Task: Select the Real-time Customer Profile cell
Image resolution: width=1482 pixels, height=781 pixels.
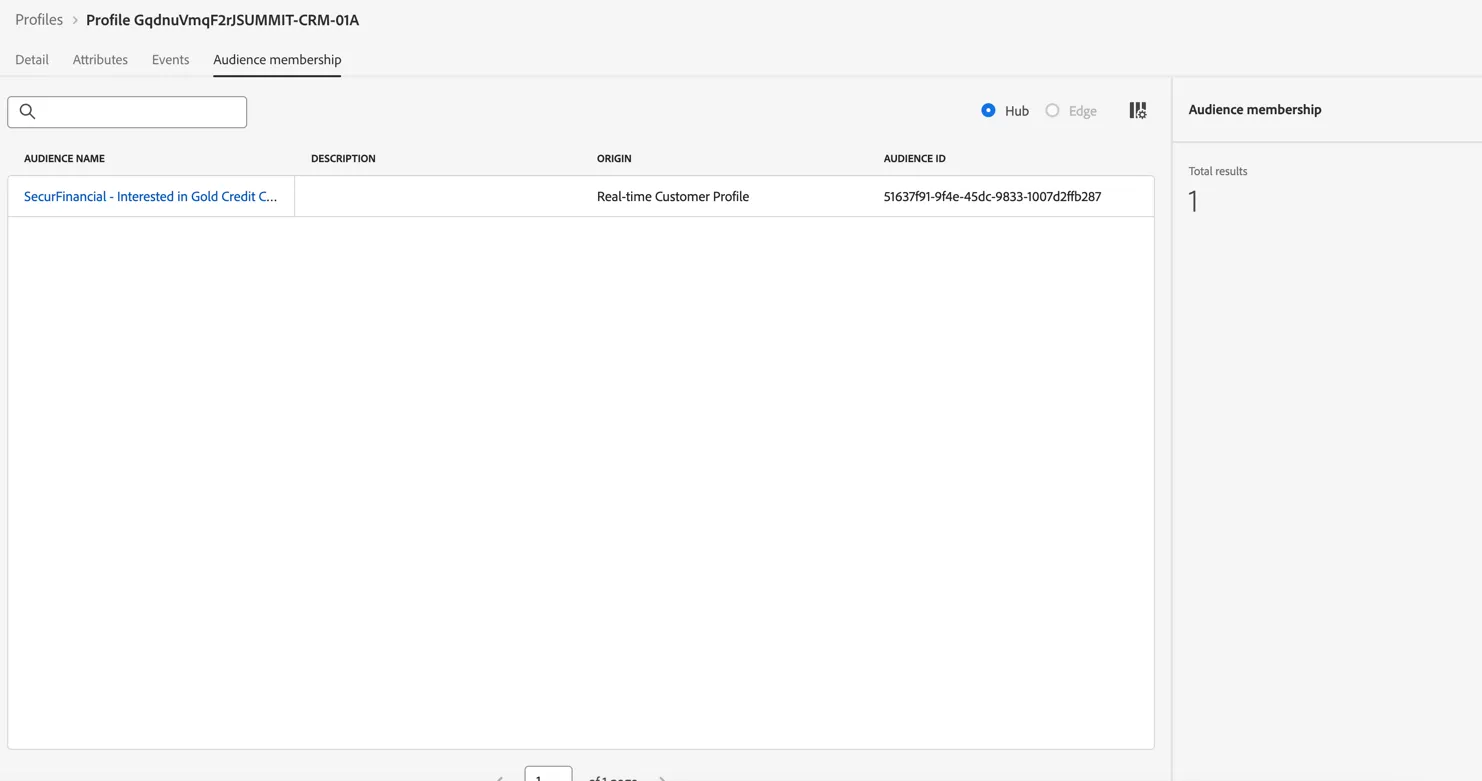Action: pyautogui.click(x=673, y=197)
